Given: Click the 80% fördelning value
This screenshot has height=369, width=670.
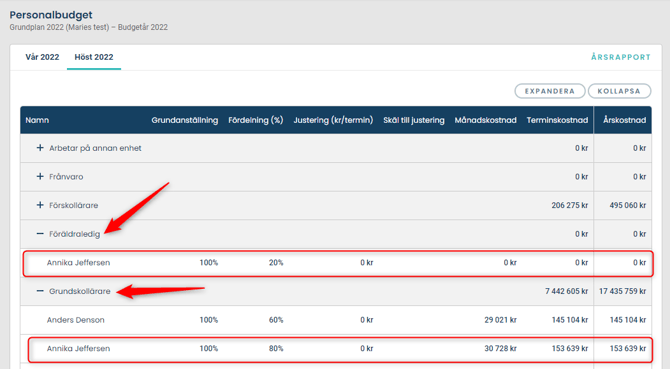Looking at the screenshot, I should click(x=276, y=348).
